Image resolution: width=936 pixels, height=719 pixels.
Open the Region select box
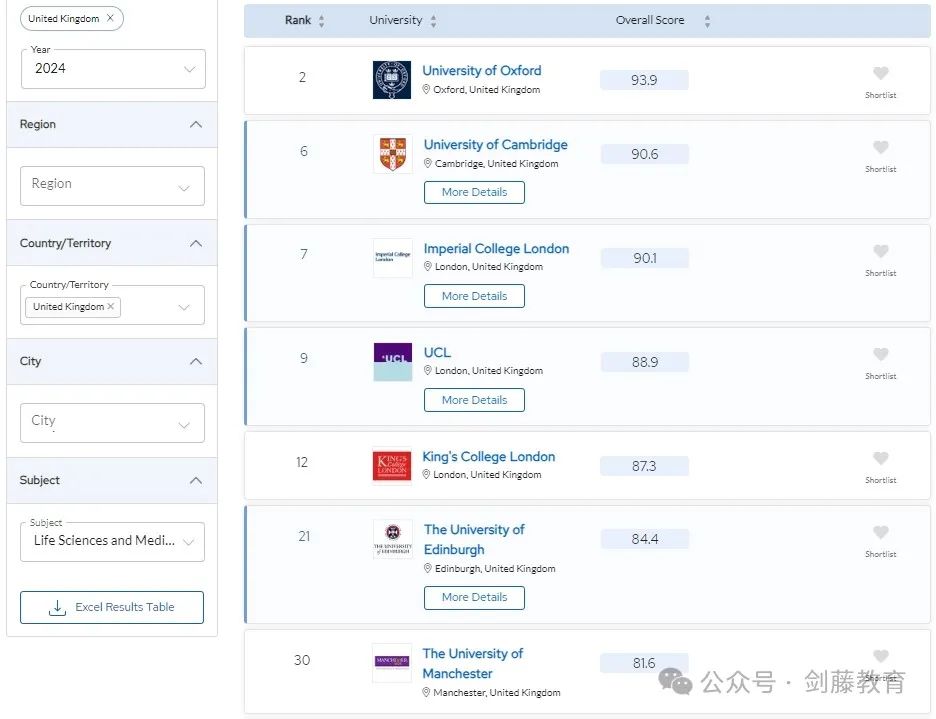112,186
